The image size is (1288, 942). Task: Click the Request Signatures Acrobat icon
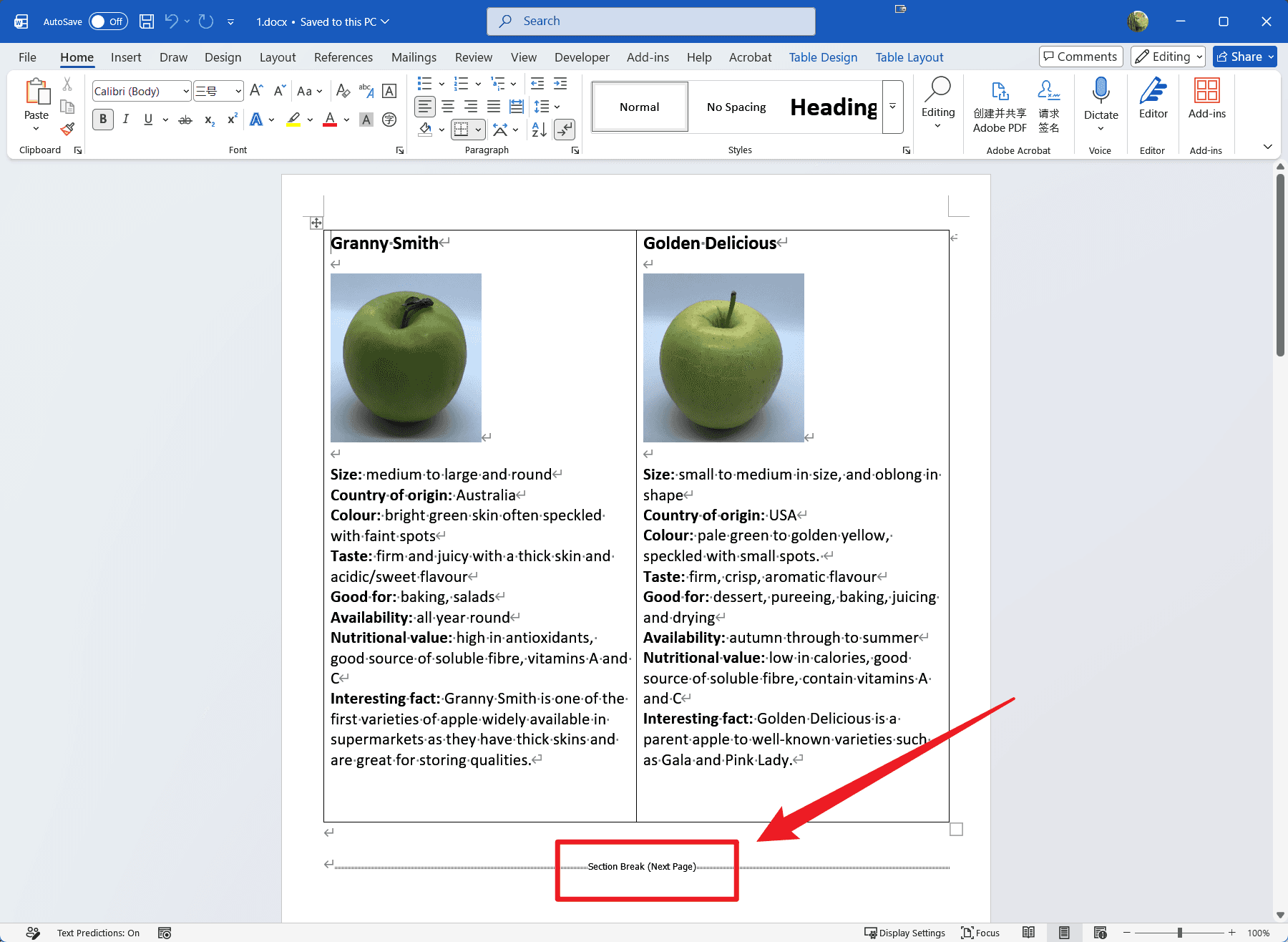[x=1049, y=106]
